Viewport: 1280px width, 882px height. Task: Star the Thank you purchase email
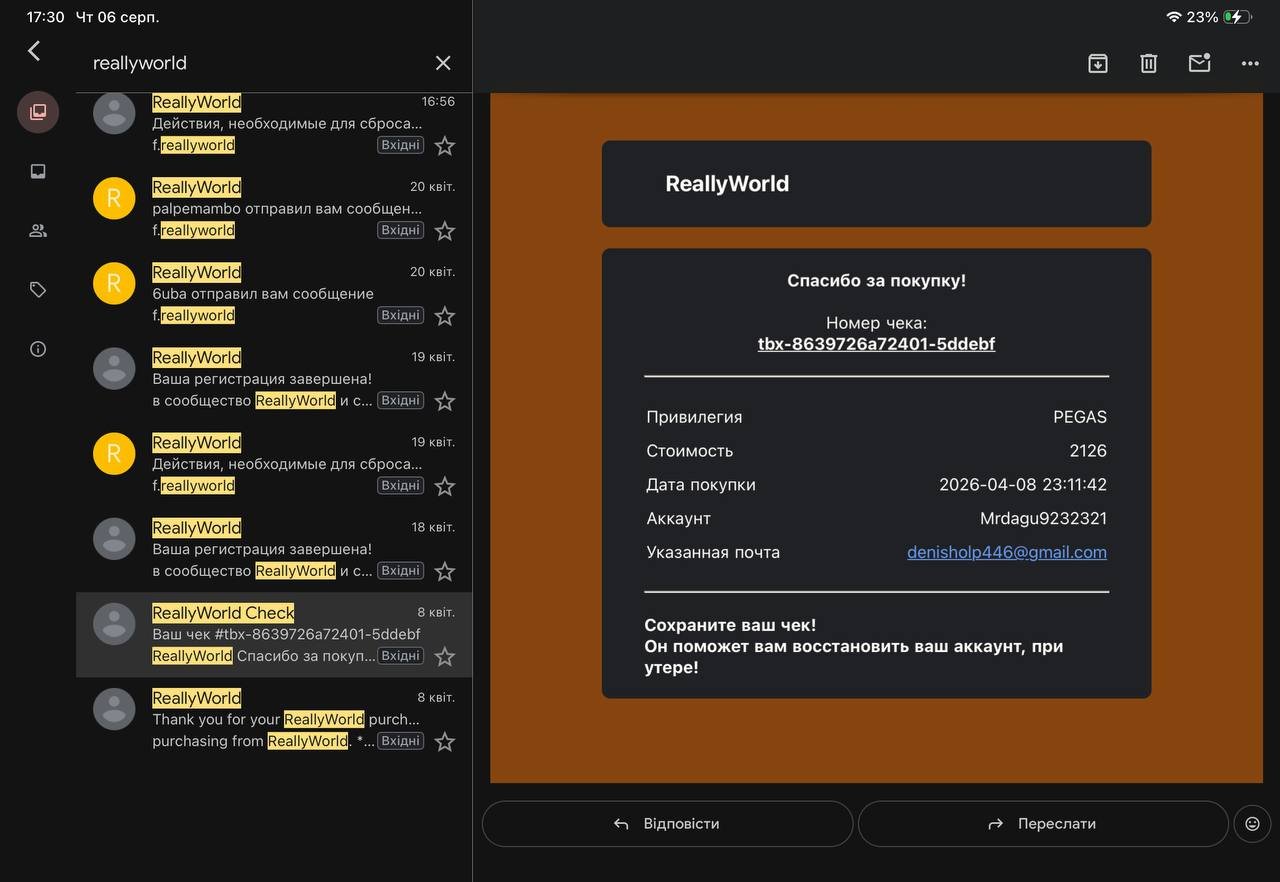pyautogui.click(x=445, y=742)
